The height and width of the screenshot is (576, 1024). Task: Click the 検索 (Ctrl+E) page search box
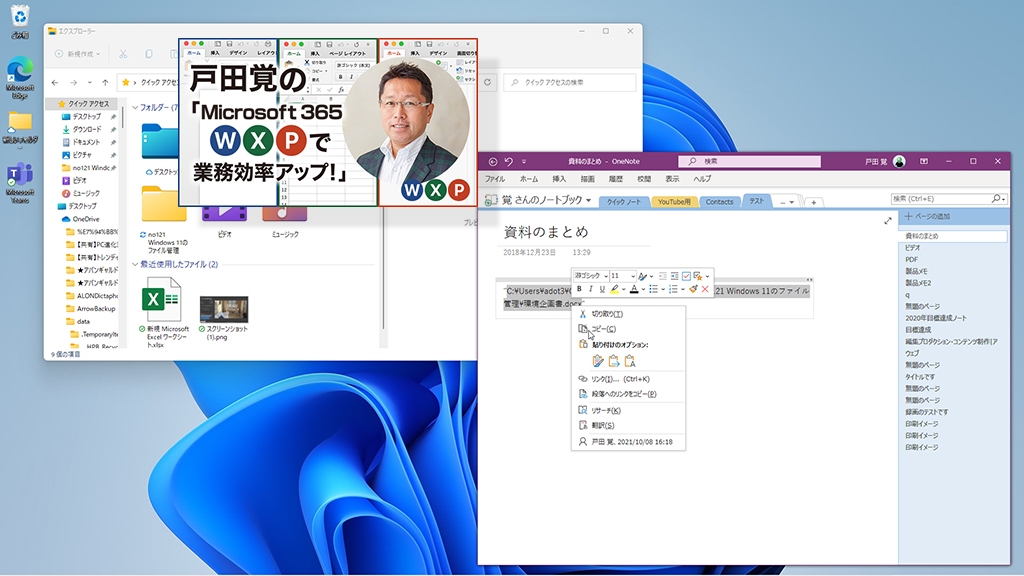pyautogui.click(x=948, y=199)
